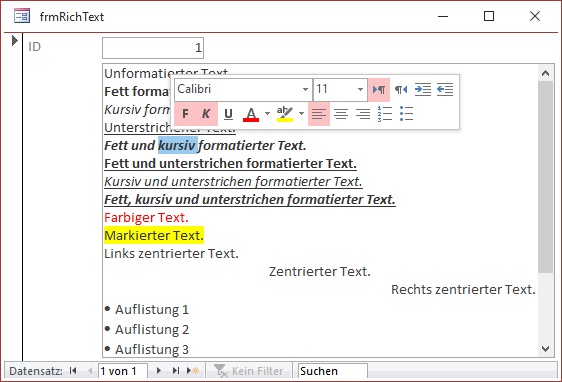Click the selected word 'kursiv'

pos(178,145)
